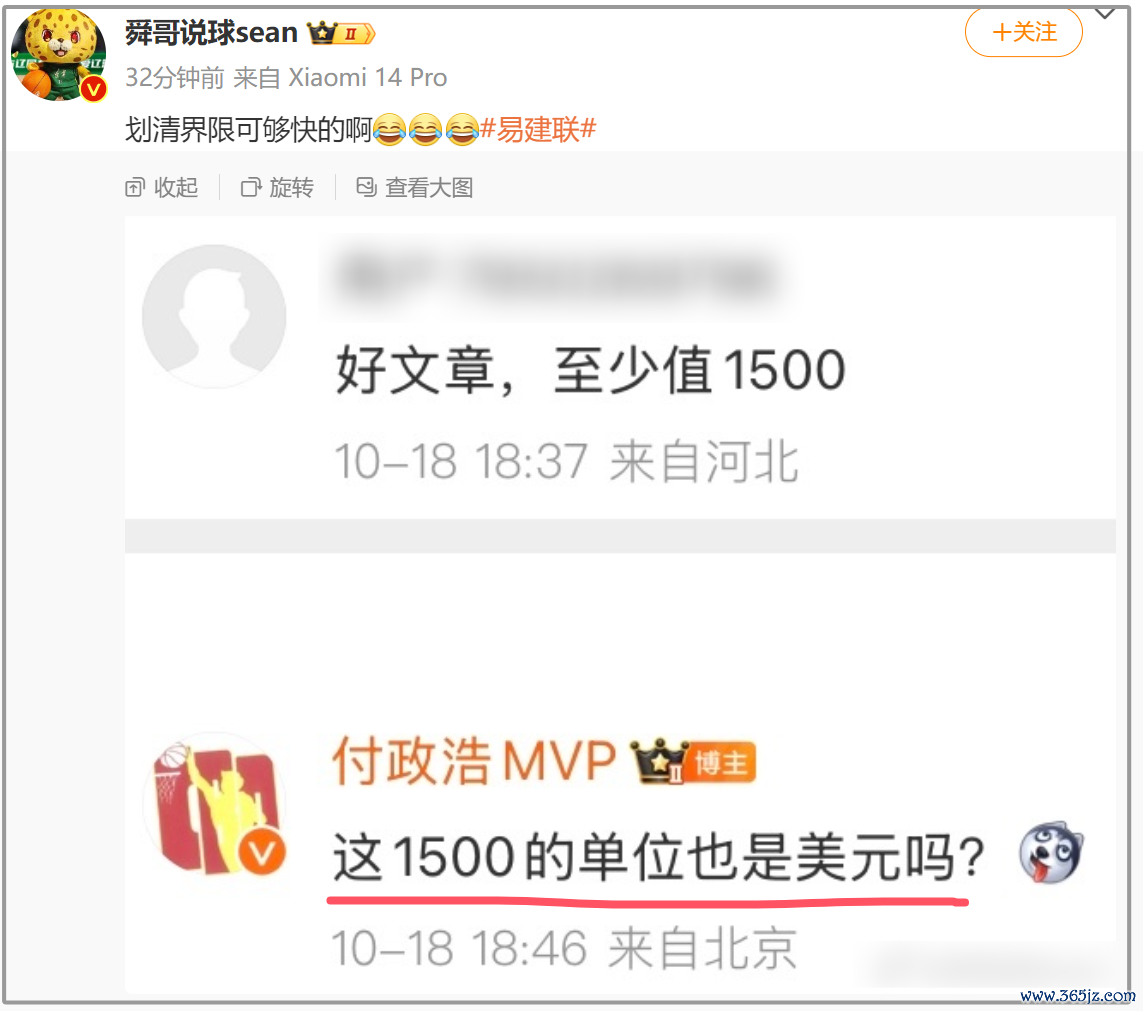Click the husky dog emoji
Screen dimensions: 1143x1011
coord(1051,853)
